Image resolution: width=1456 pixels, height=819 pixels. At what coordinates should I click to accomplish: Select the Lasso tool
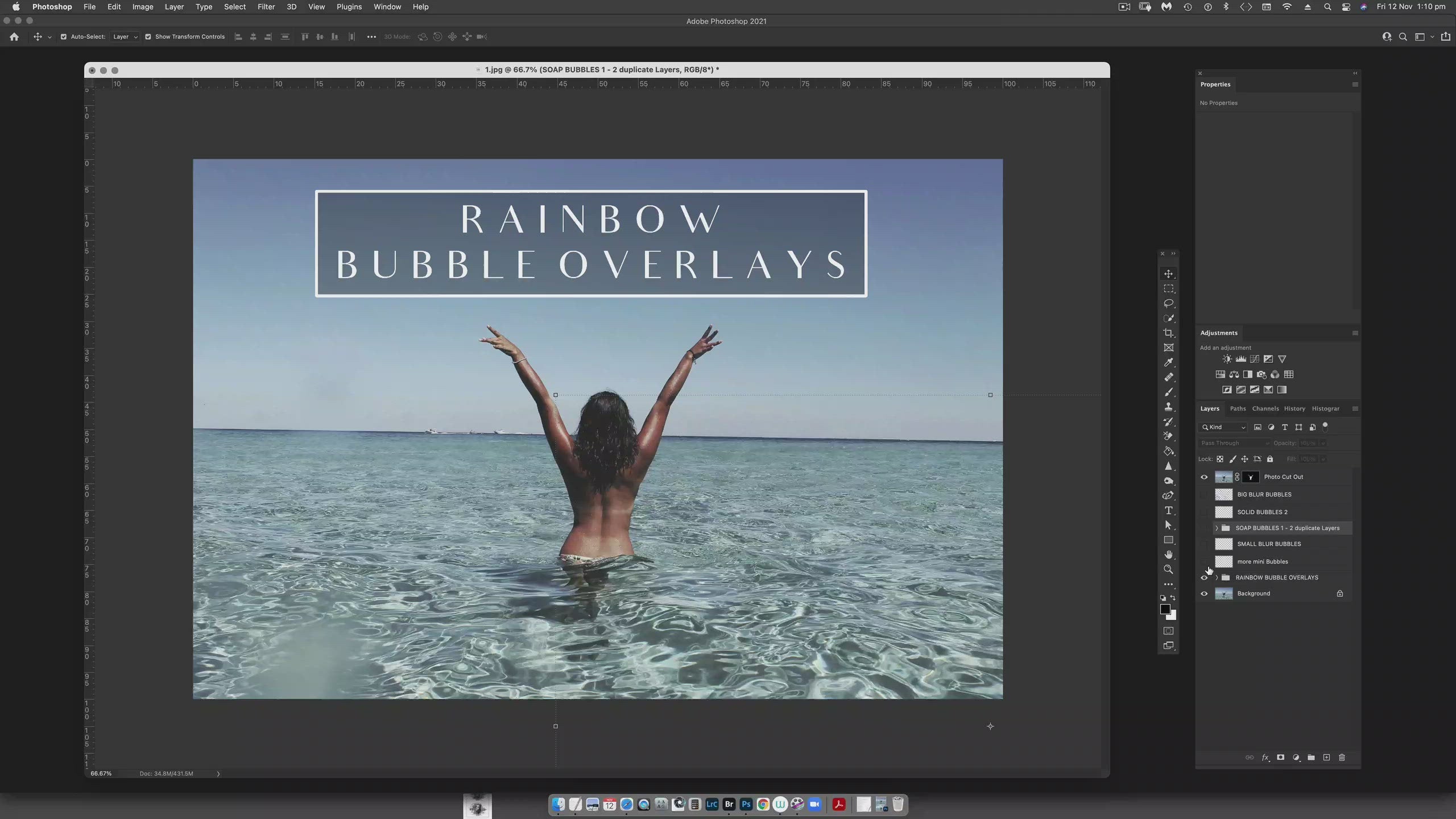[1169, 303]
